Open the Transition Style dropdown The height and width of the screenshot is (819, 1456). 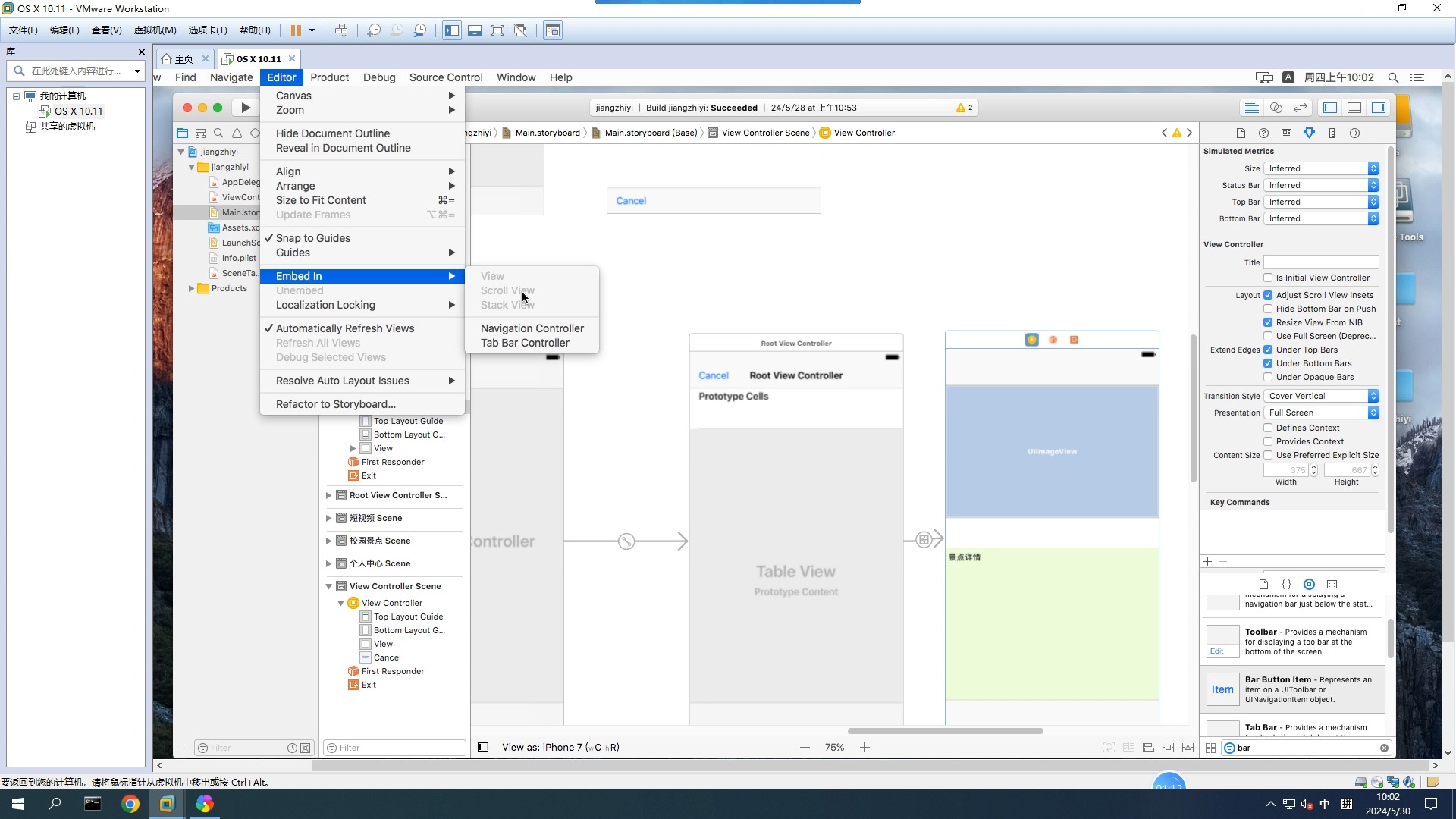(1375, 395)
